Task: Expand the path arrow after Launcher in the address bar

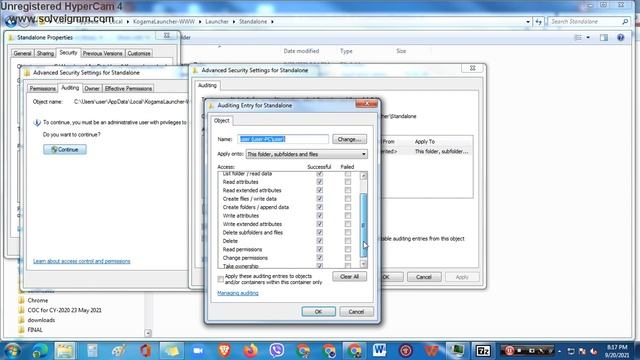Action: [234, 22]
